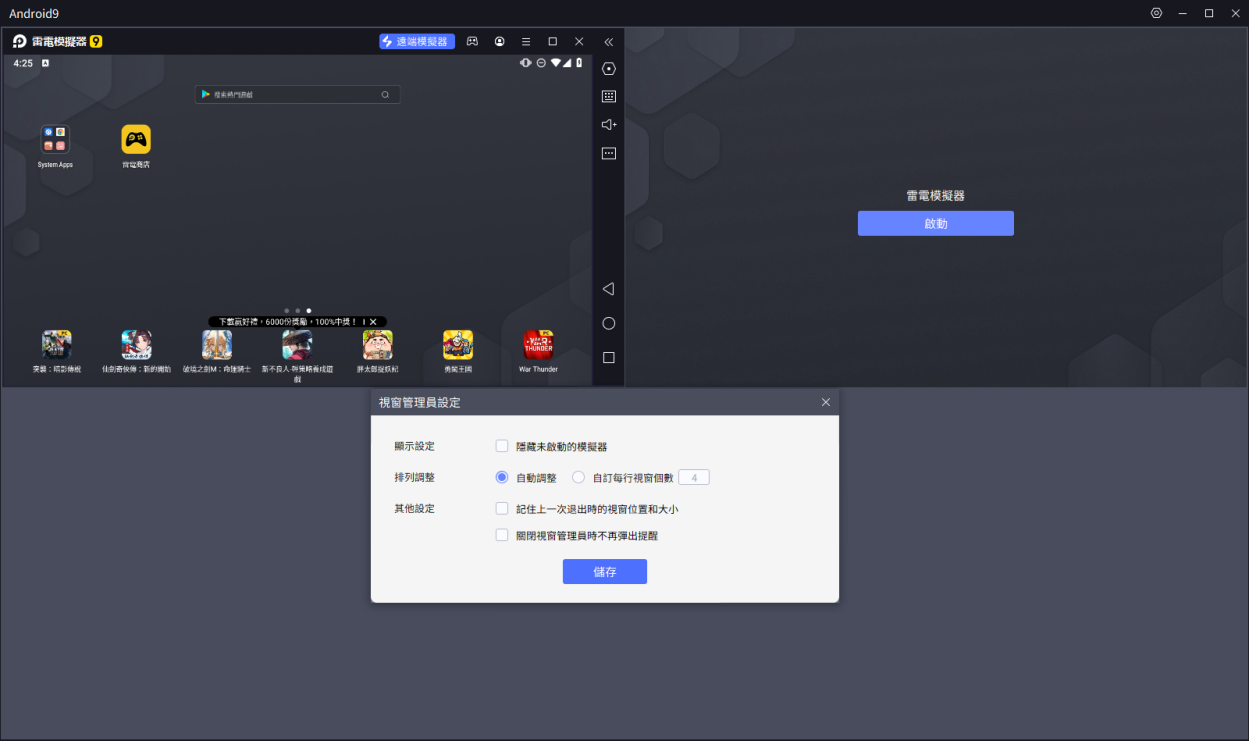Tap the Android recent apps square button
Viewport: 1249px width, 741px height.
point(608,358)
